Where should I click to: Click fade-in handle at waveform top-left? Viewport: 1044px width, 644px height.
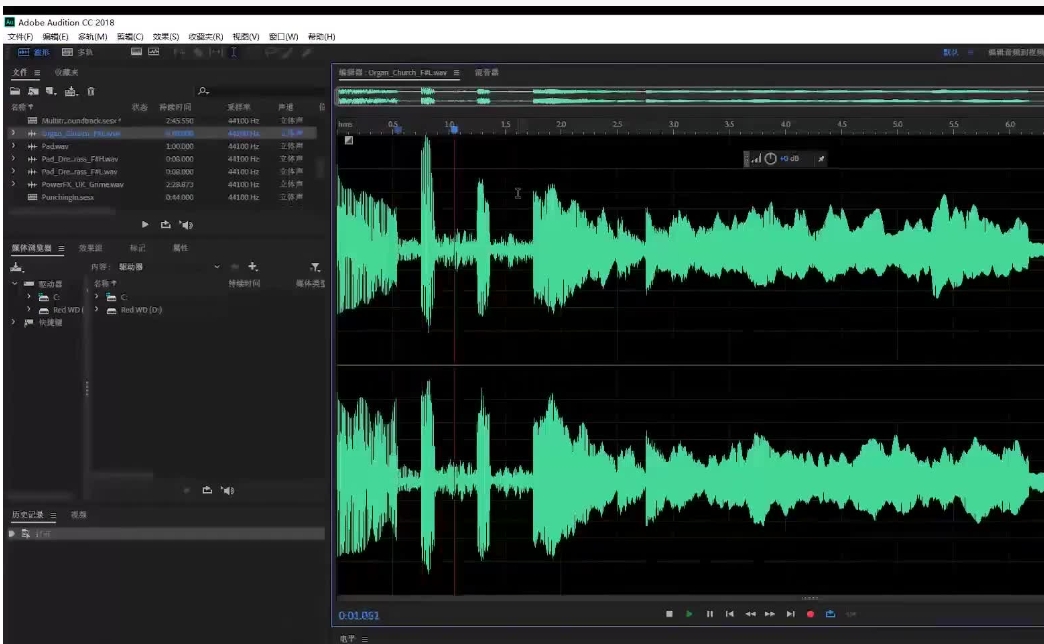(x=349, y=140)
